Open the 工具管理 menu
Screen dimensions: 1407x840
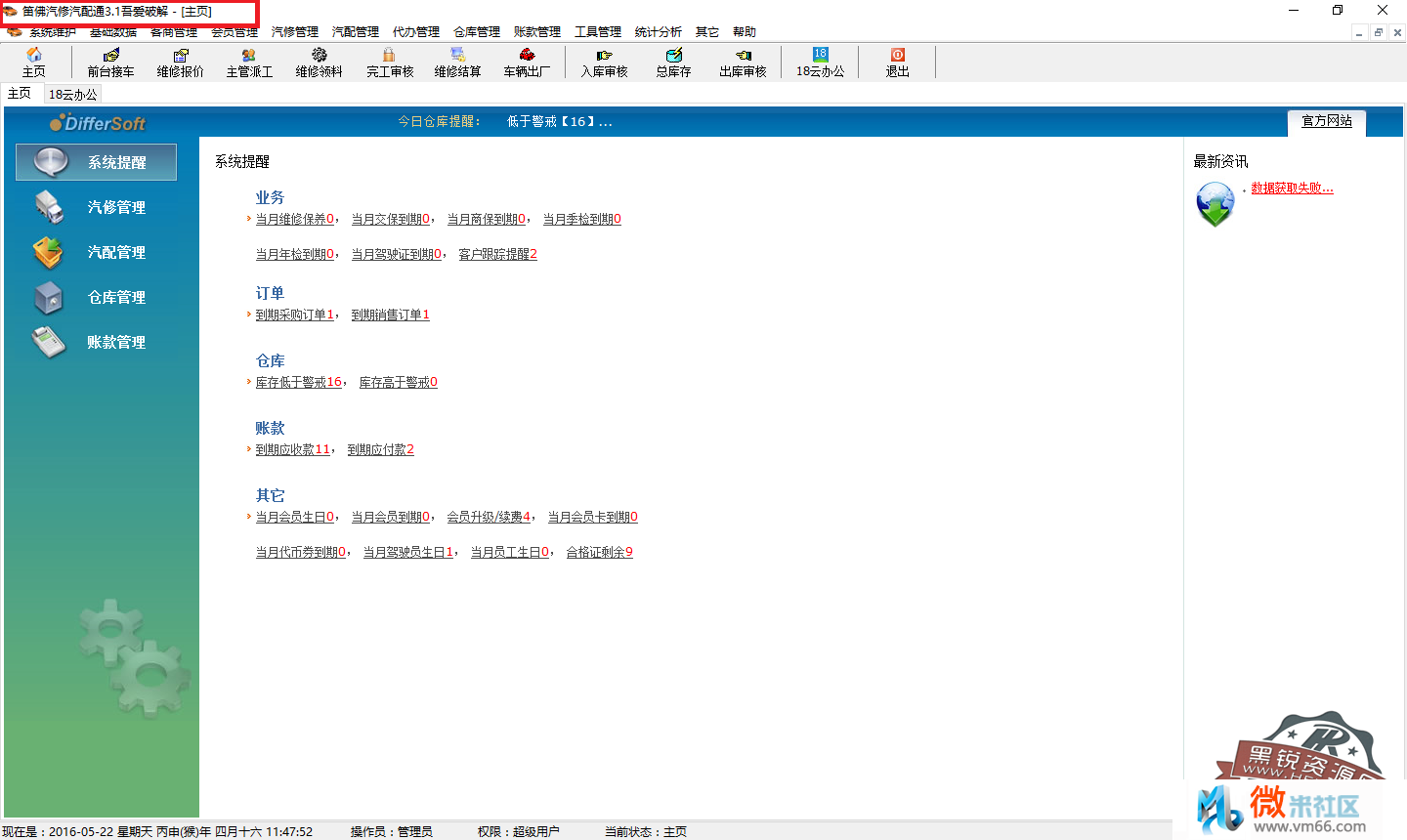click(x=598, y=32)
